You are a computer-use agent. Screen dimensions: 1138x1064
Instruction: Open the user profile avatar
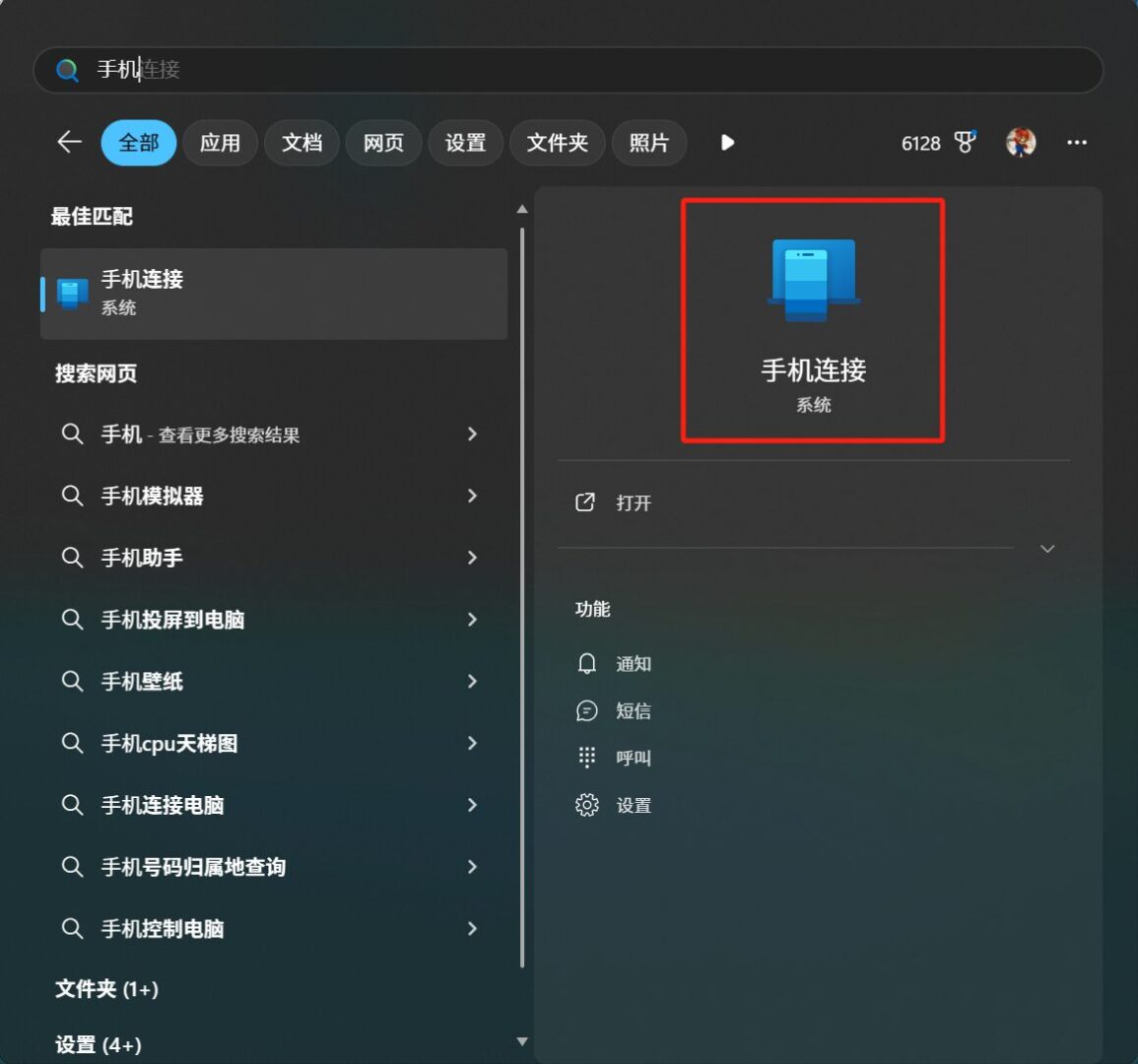tap(1021, 142)
